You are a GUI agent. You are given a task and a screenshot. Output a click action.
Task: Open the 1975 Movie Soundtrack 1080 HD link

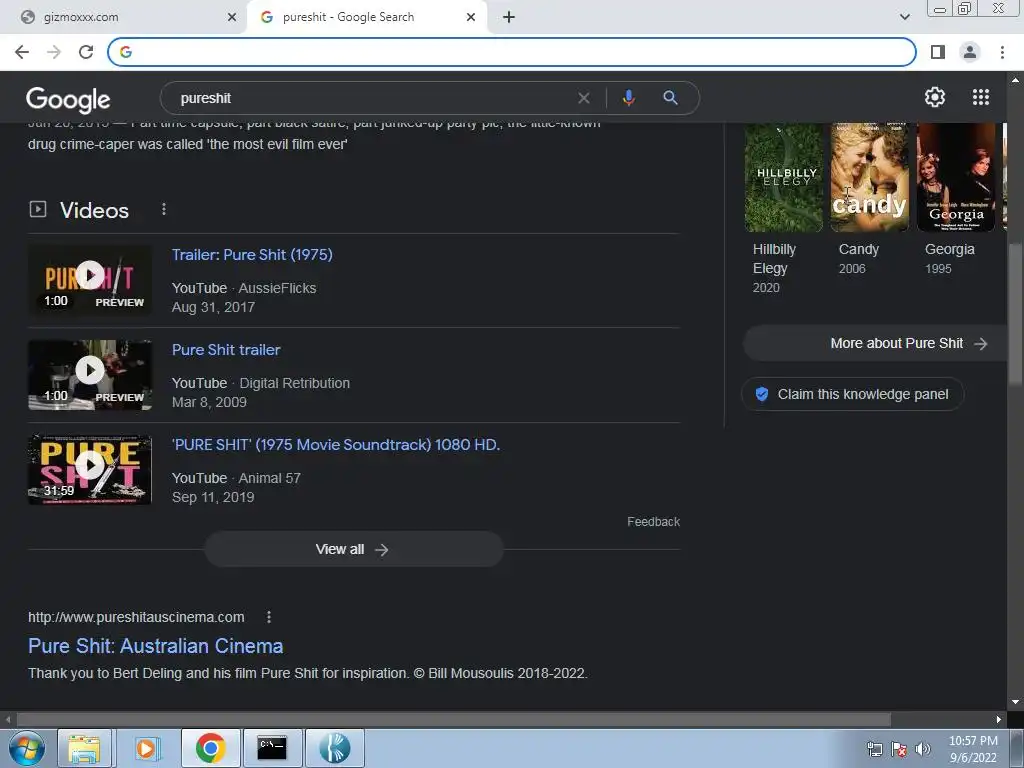(336, 445)
